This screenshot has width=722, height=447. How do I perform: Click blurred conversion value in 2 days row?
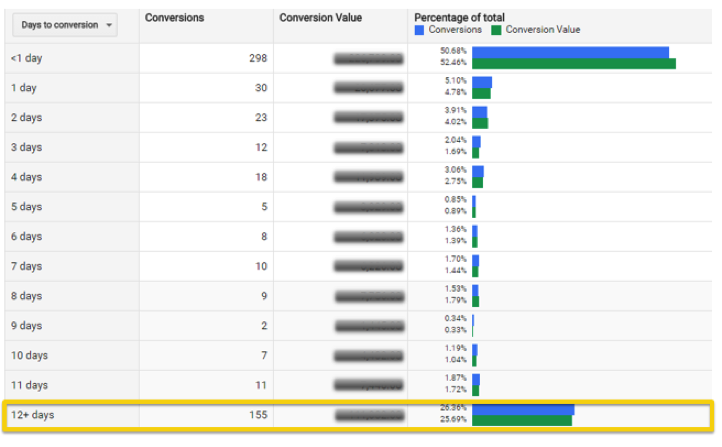point(369,118)
